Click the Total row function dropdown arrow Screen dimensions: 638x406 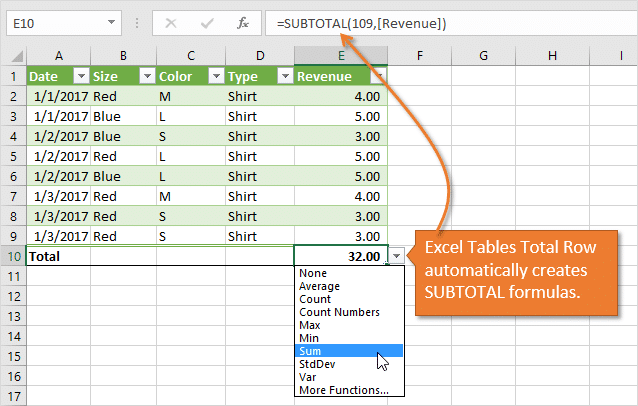tap(397, 257)
